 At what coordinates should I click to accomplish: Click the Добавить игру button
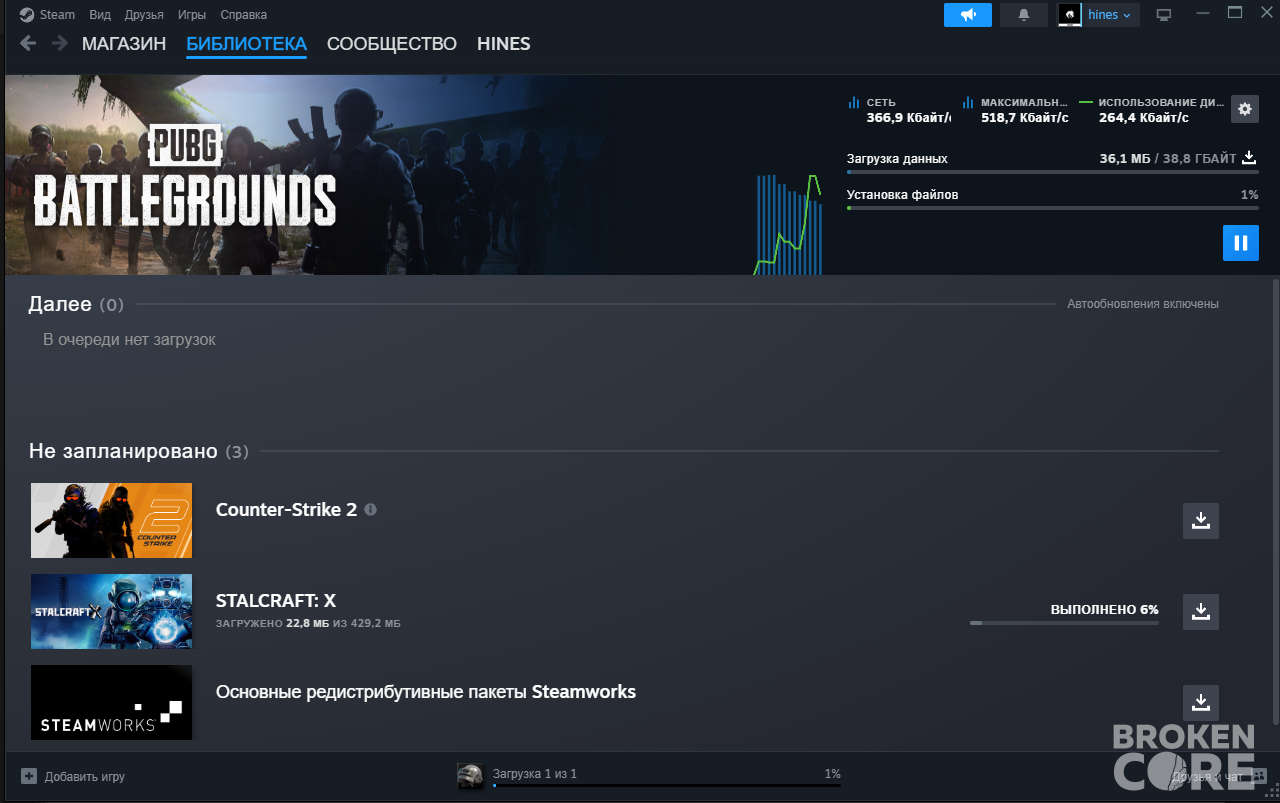click(x=73, y=776)
